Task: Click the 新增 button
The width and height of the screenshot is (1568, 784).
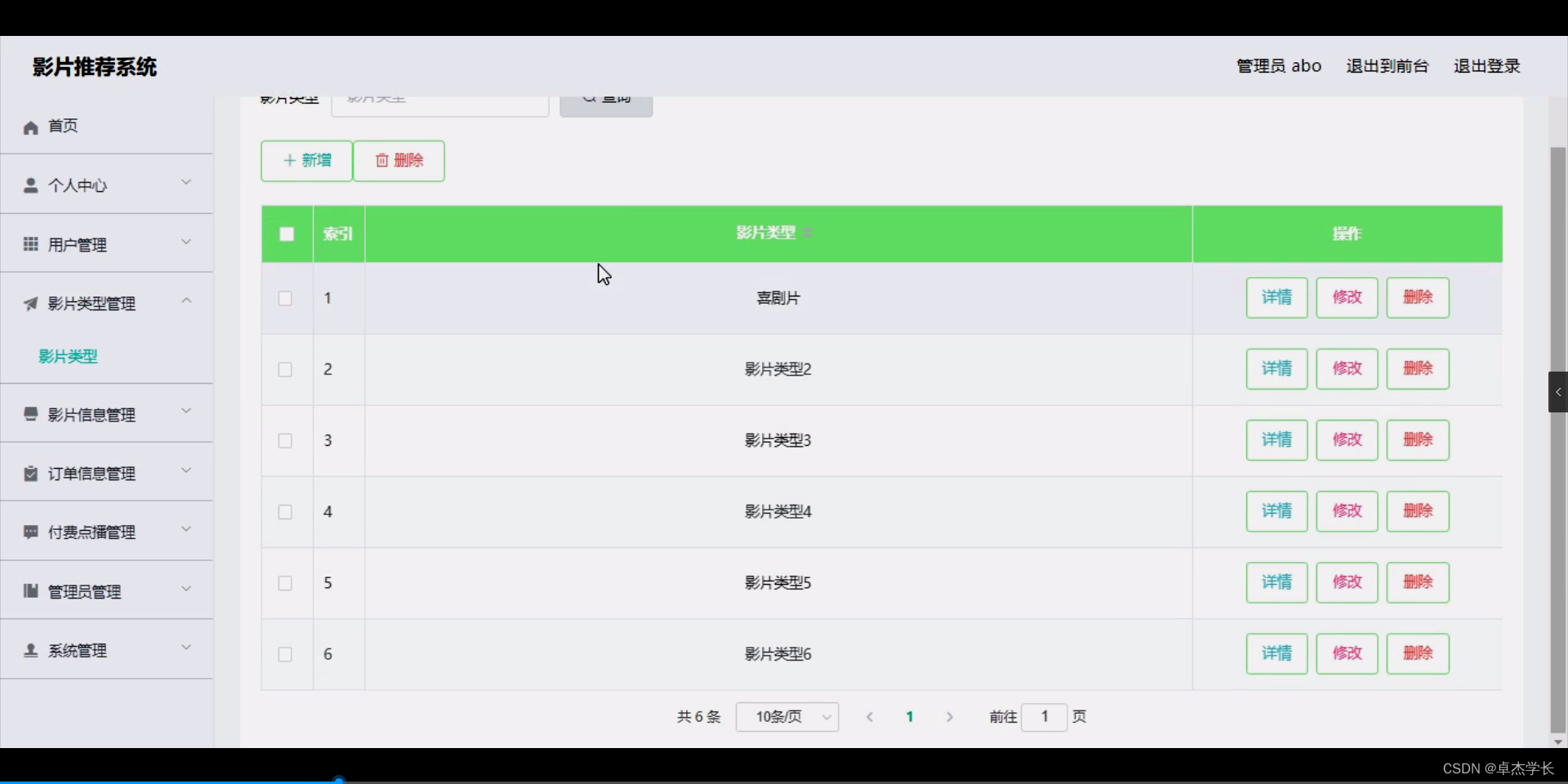Action: pos(306,161)
